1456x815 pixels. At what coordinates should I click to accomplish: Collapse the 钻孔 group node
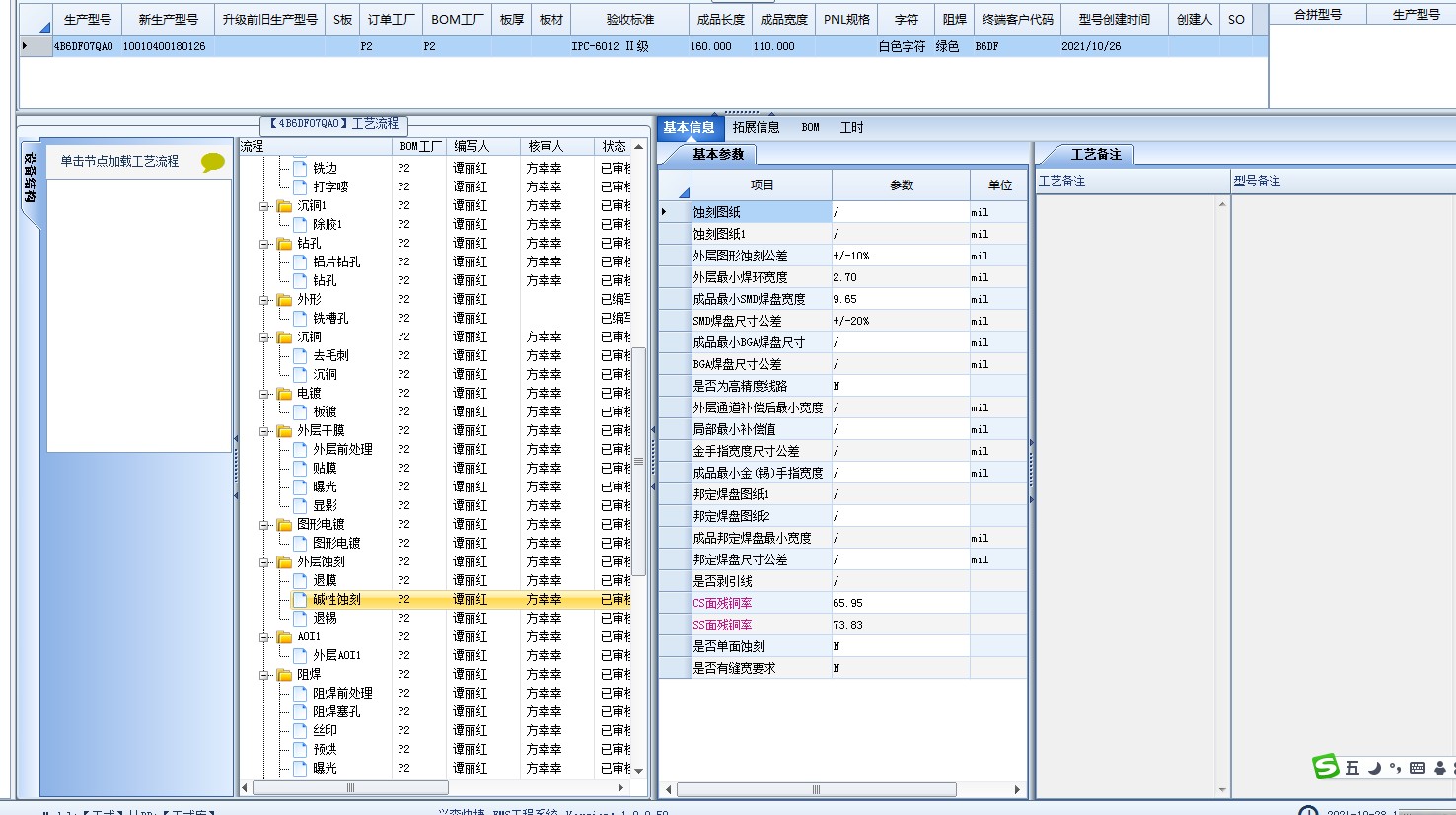point(264,244)
